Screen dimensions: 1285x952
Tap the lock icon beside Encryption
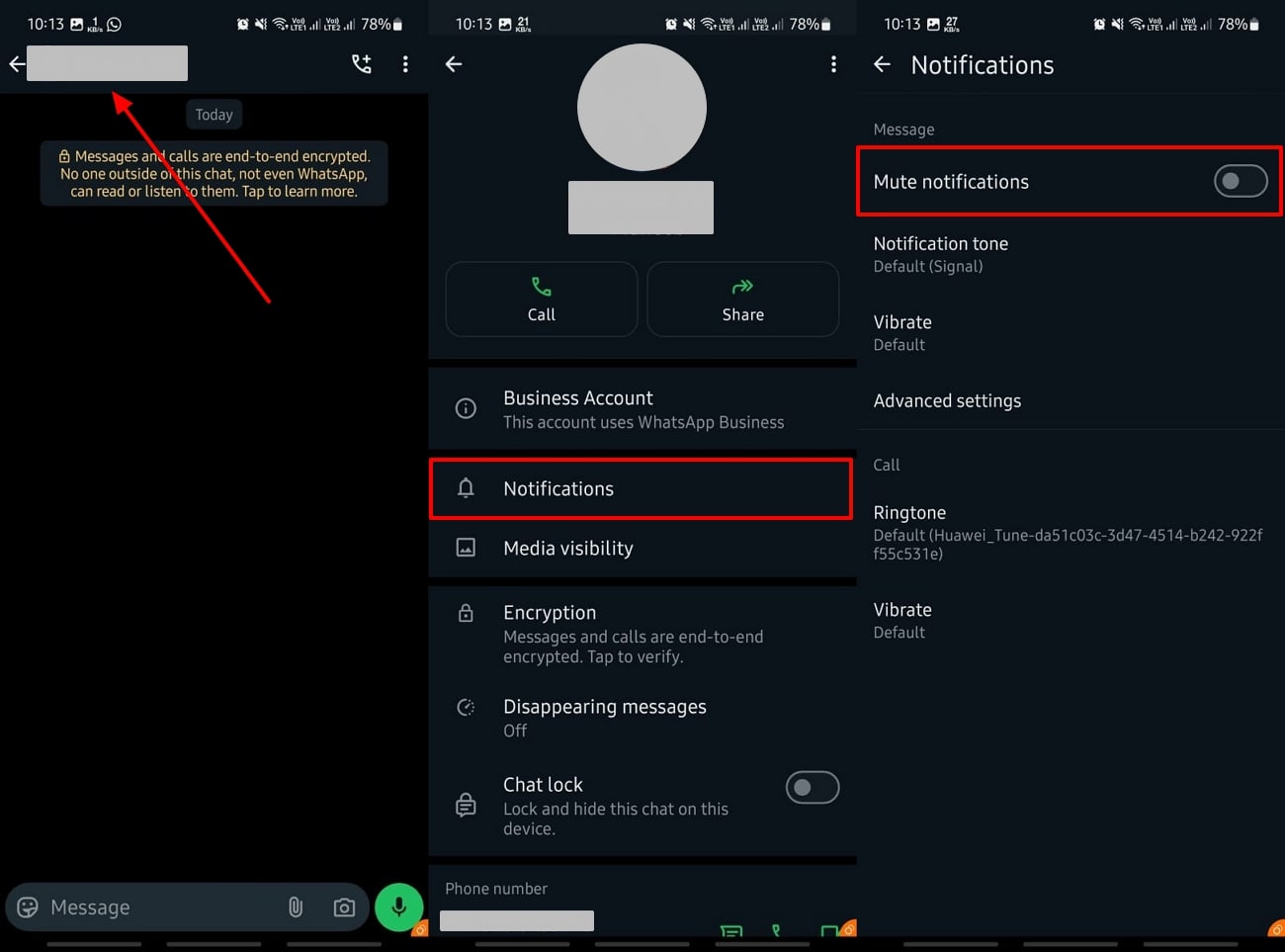[466, 613]
